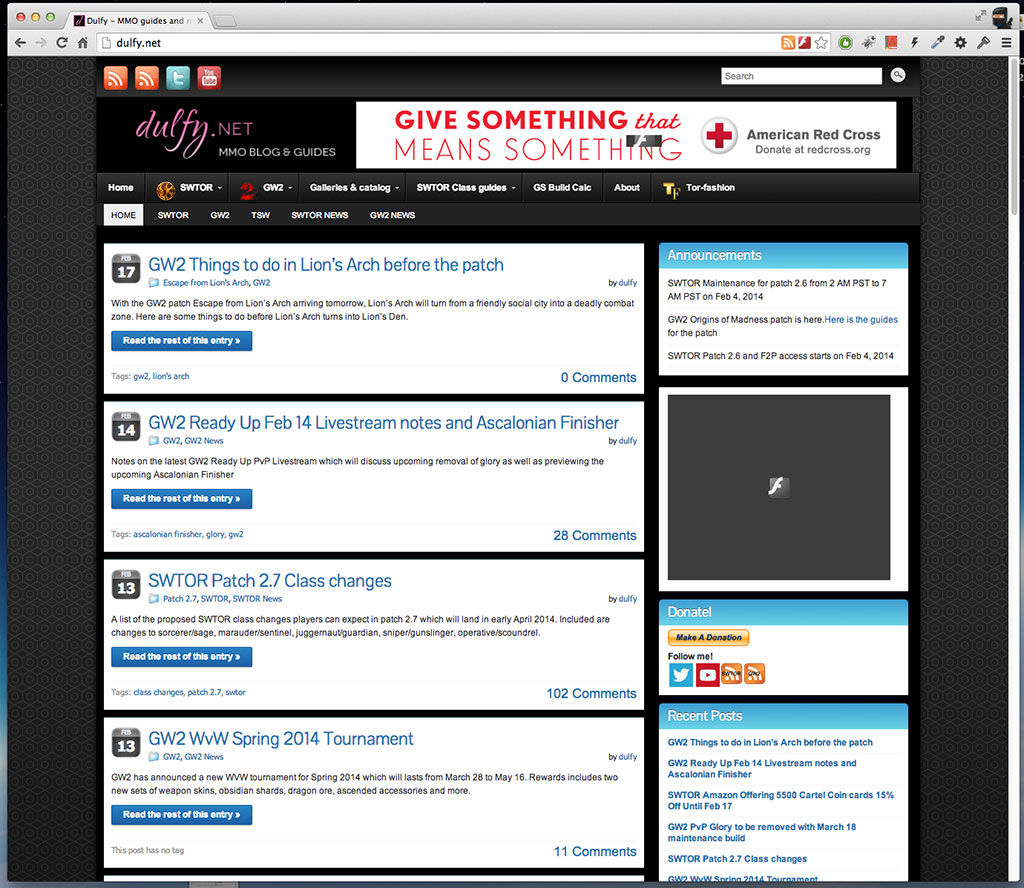
Task: Open the bug extension icon in toolbar
Action: (868, 42)
